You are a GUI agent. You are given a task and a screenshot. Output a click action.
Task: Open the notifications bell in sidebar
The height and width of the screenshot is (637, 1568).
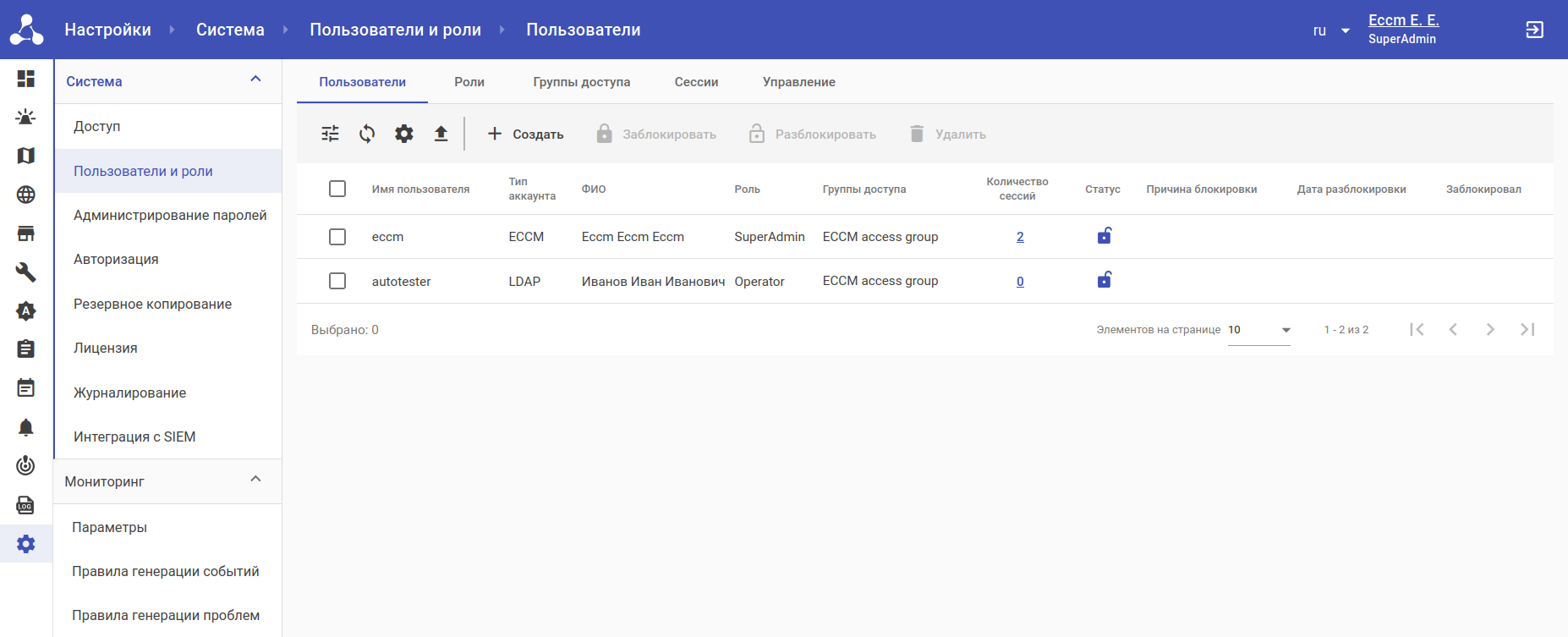point(26,427)
